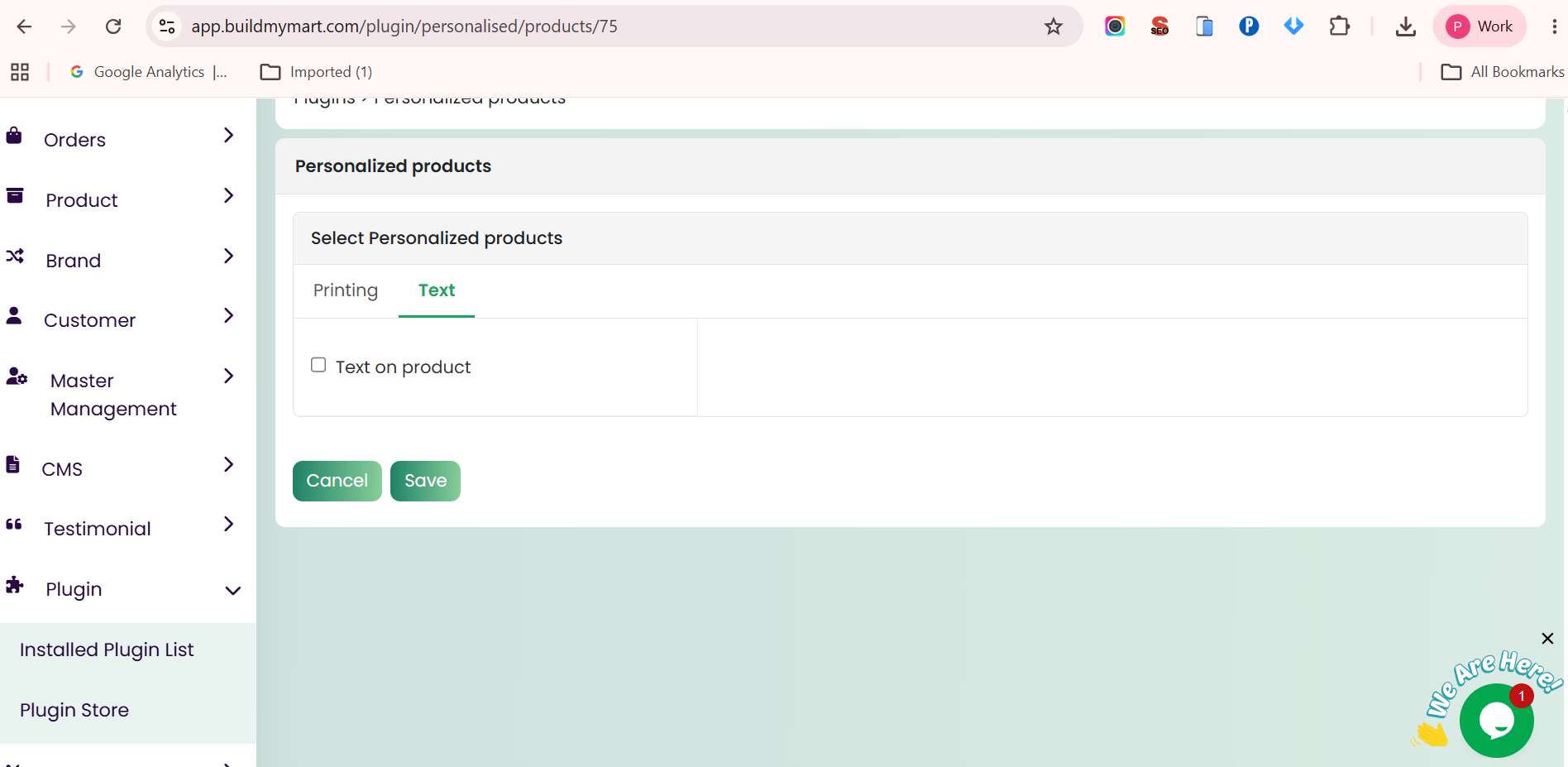
Task: Click the Save button
Action: [425, 481]
